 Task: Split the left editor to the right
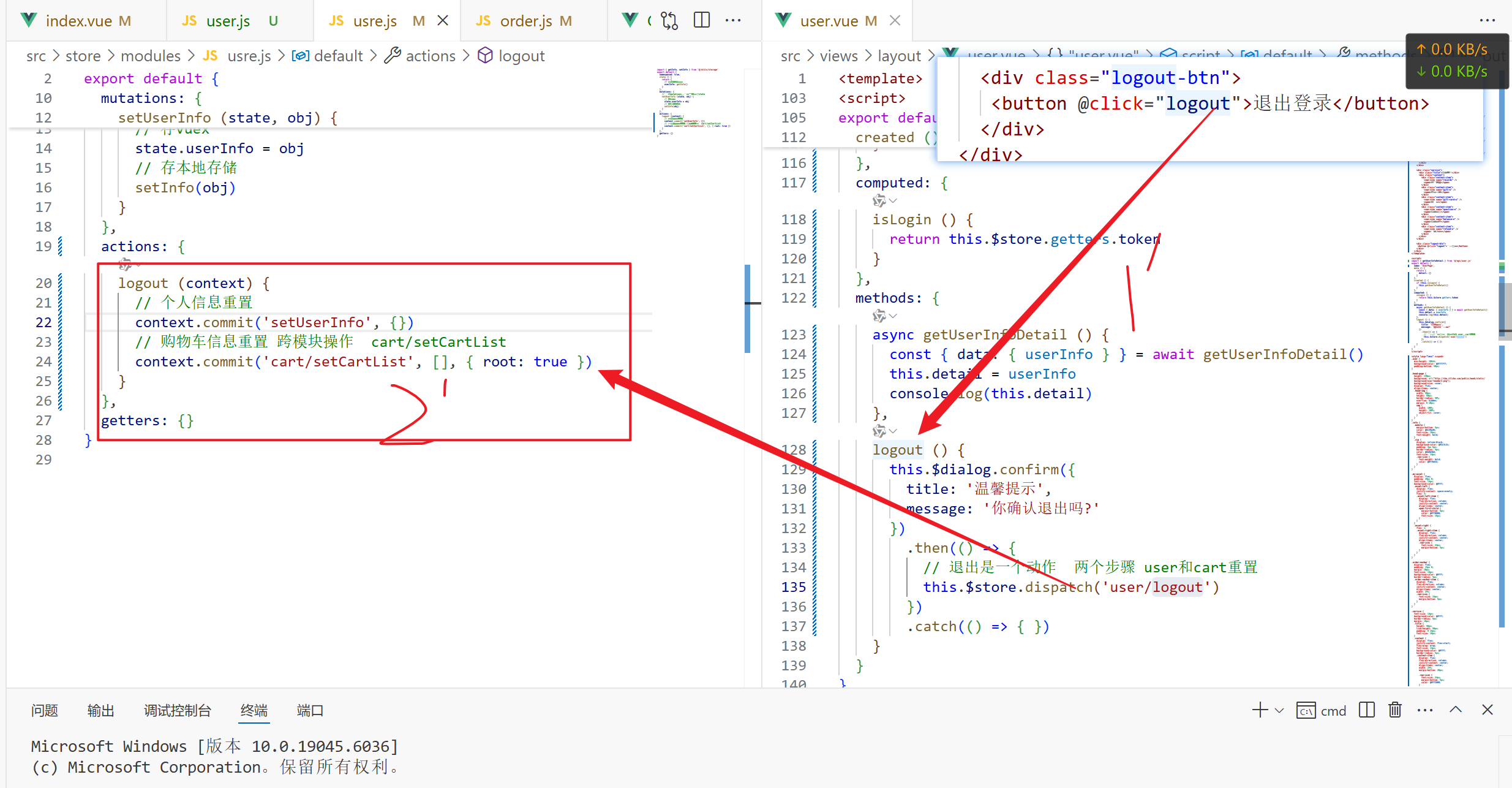(x=702, y=21)
